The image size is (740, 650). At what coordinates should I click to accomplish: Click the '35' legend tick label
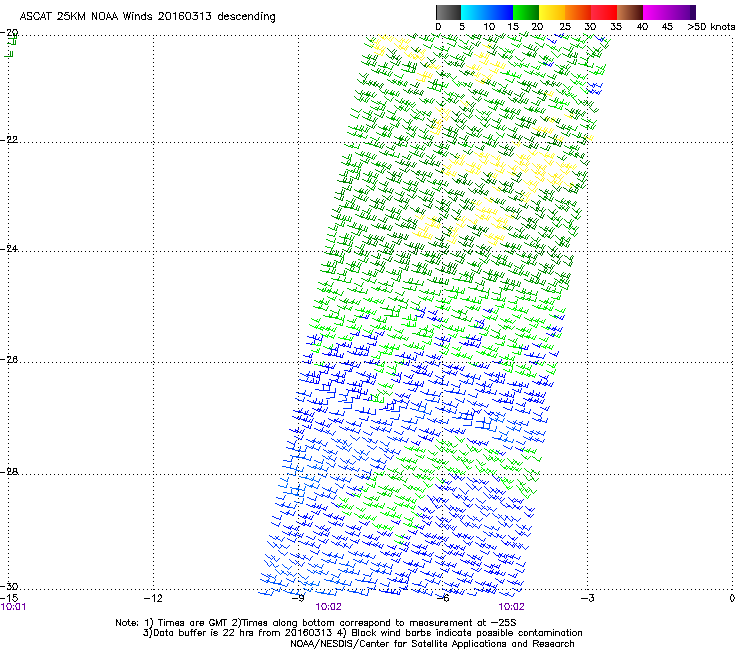[x=616, y=27]
